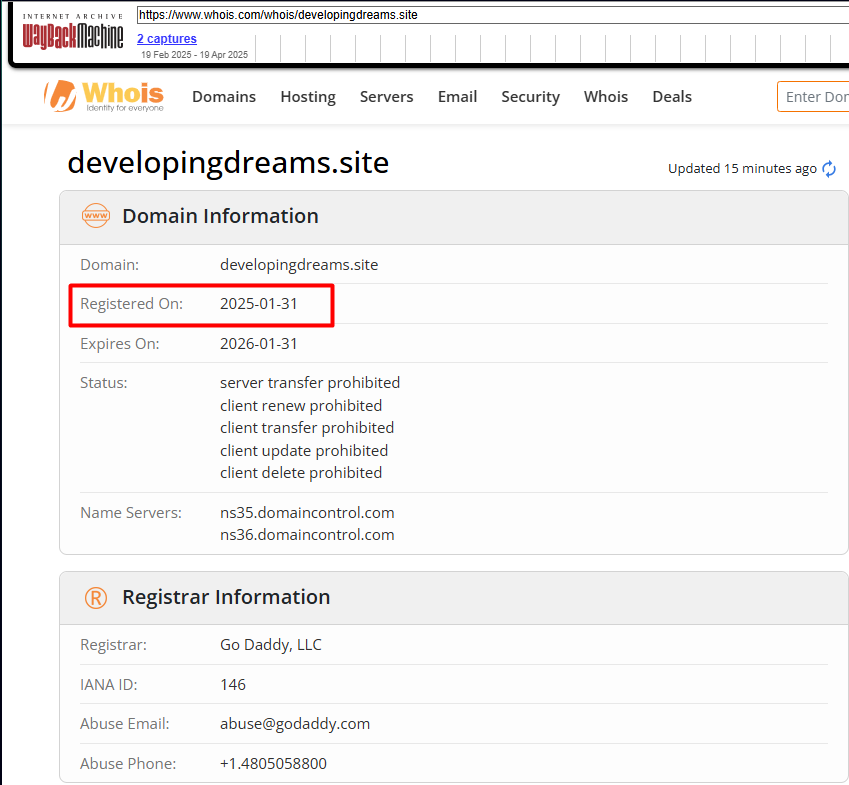Click the status client transfer prohibited
The height and width of the screenshot is (785, 849).
point(307,428)
